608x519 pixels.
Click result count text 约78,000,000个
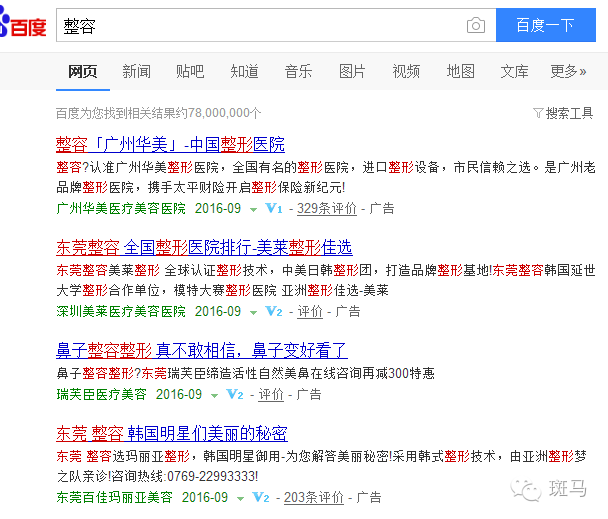[x=219, y=113]
